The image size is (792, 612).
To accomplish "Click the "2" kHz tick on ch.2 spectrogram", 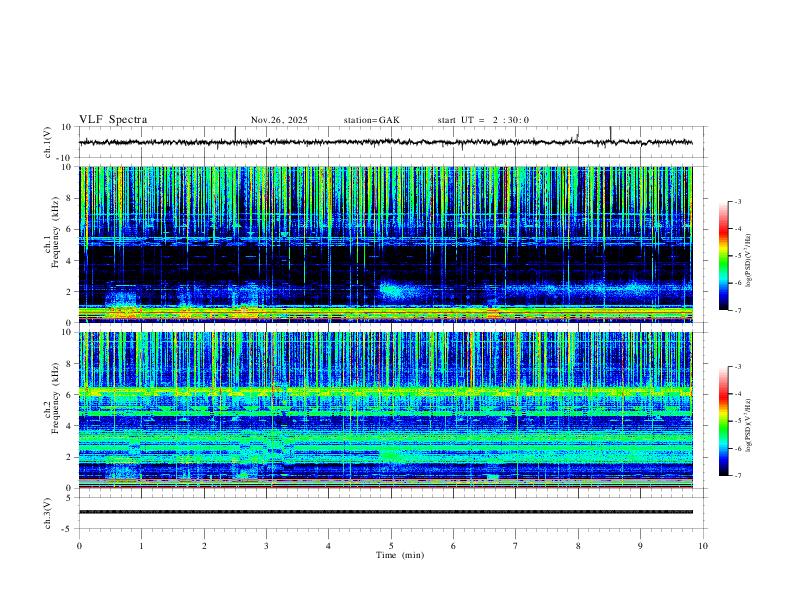I will pos(69,457).
